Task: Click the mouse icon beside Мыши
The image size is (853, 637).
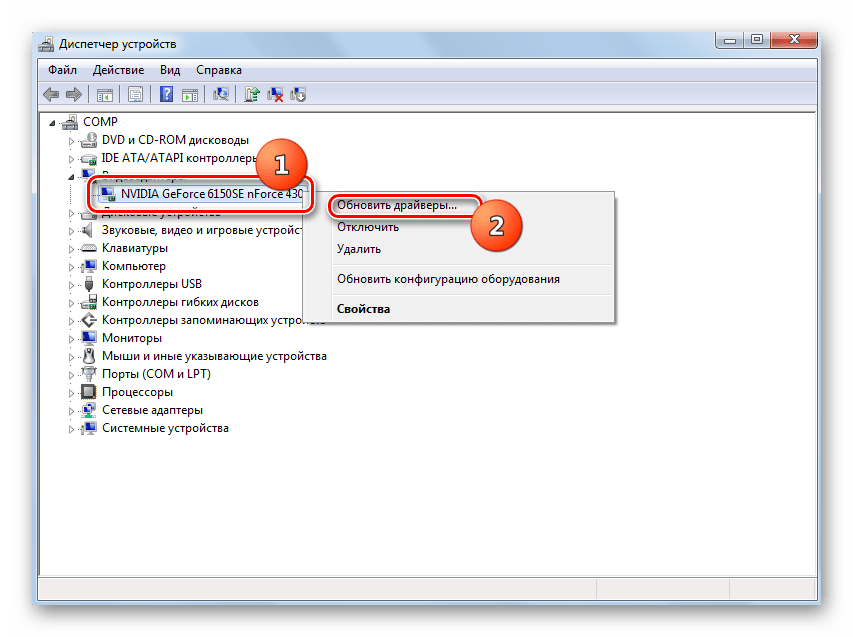Action: (88, 356)
